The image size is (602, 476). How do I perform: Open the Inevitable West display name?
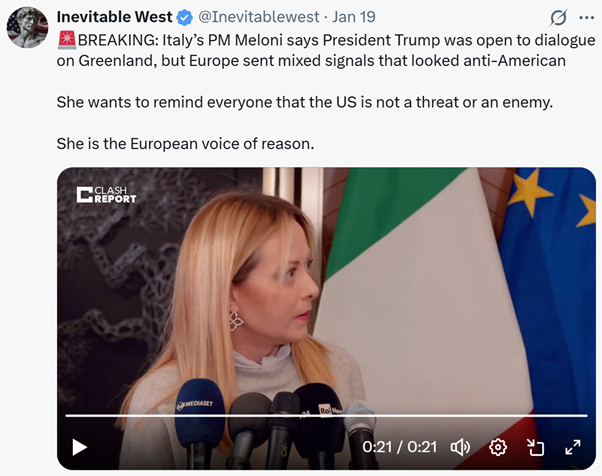[x=114, y=17]
